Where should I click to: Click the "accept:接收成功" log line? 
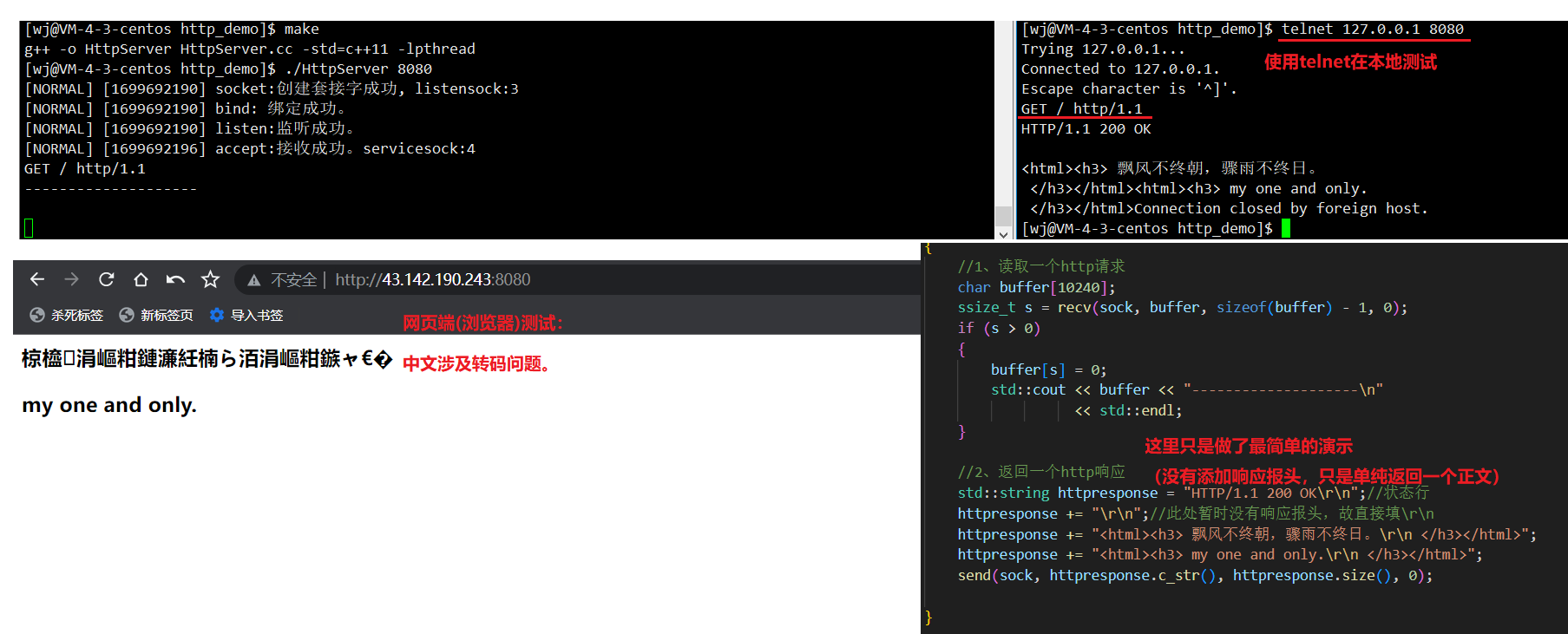point(250,148)
